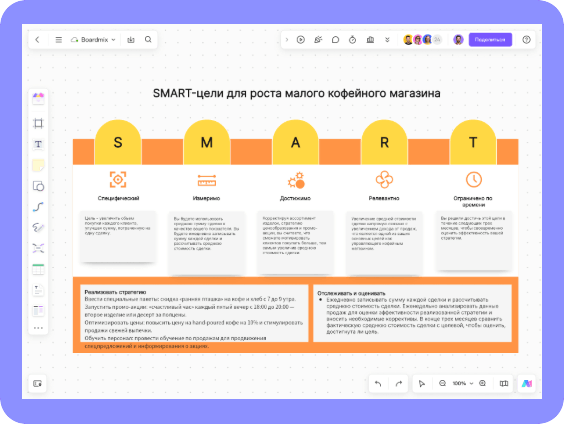
Task: Open the templates colorful icon in sidebar
Action: [38, 98]
